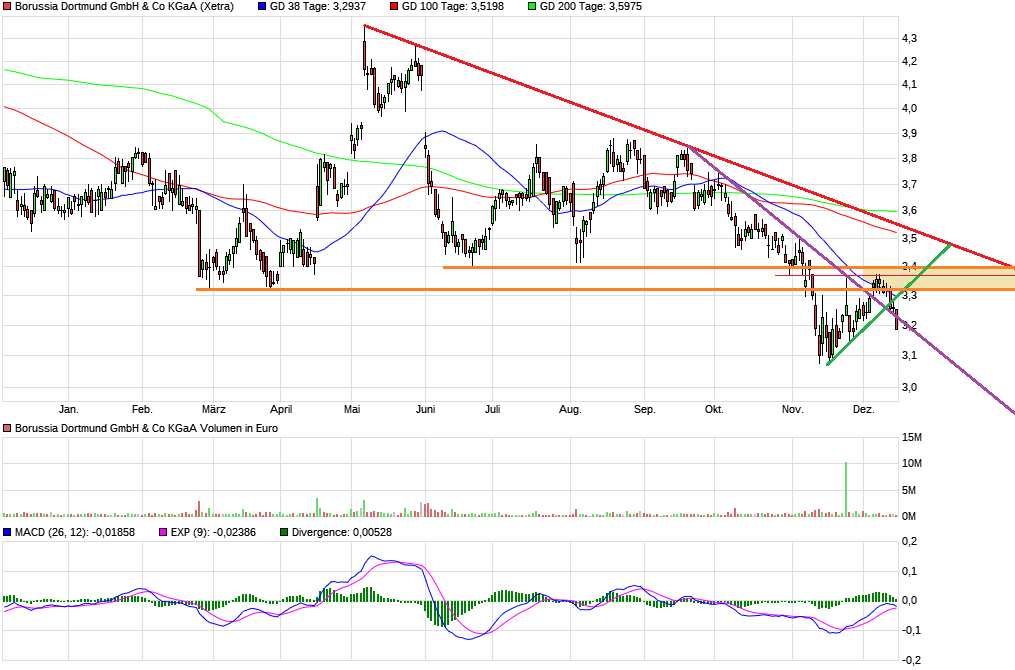Click the Nov. month label
Viewport: 1015px width, 670px height.
point(792,409)
